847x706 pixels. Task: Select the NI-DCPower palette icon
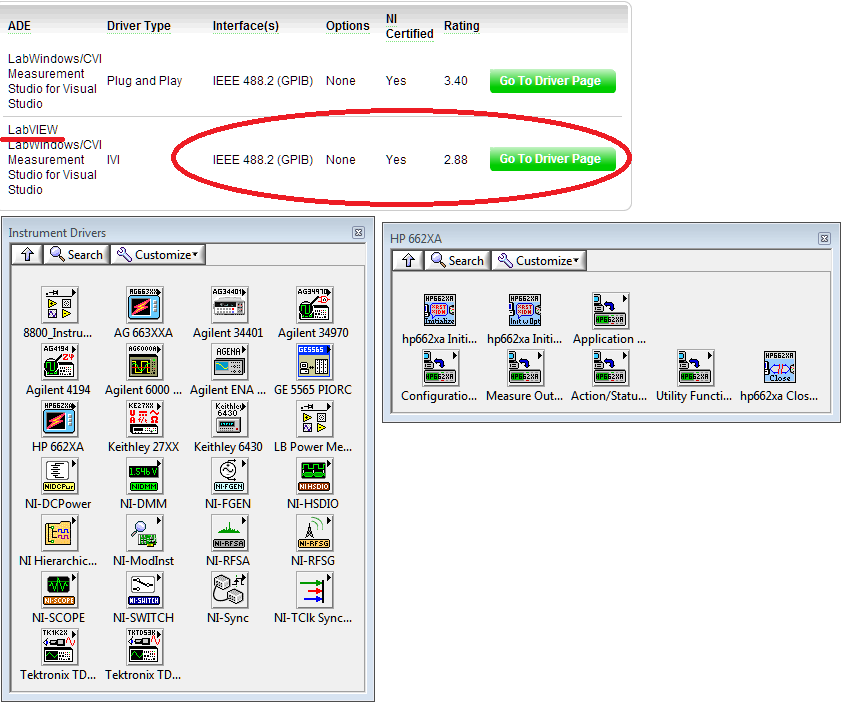click(59, 476)
